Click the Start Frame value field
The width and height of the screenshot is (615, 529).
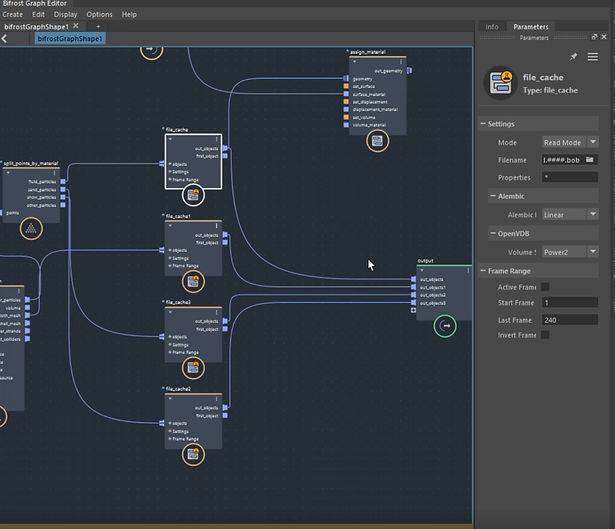tap(570, 302)
